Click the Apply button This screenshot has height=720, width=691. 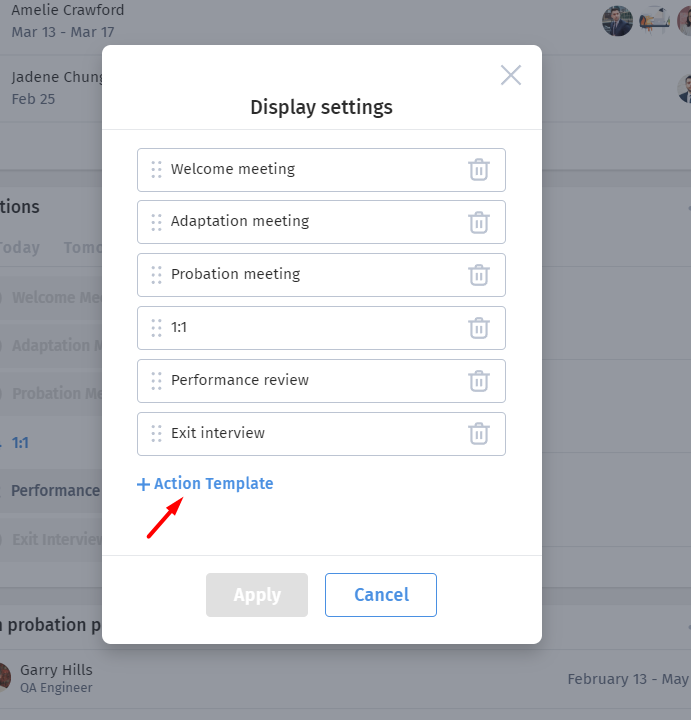pos(257,595)
